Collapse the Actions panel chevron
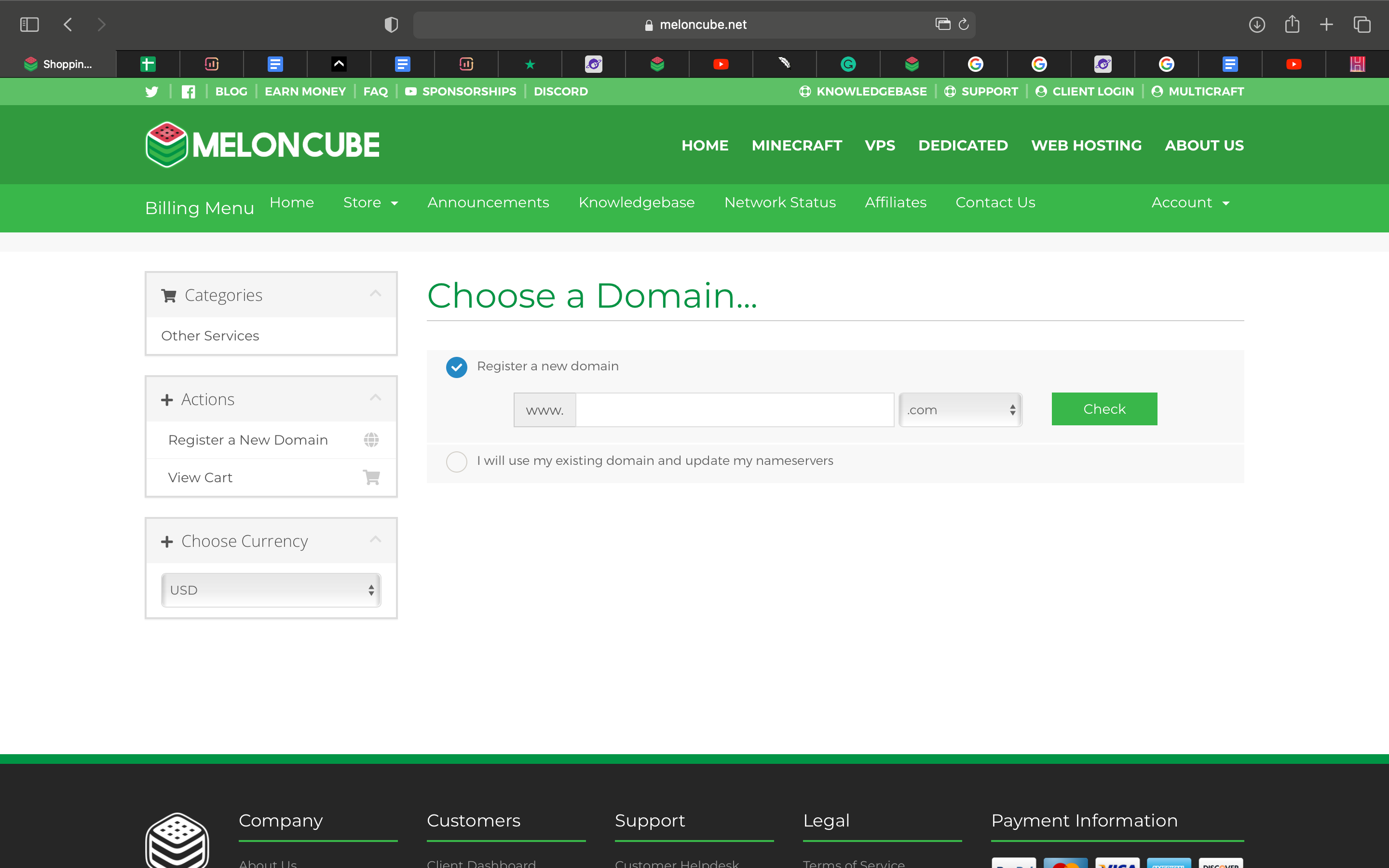This screenshot has width=1389, height=868. pos(375,398)
